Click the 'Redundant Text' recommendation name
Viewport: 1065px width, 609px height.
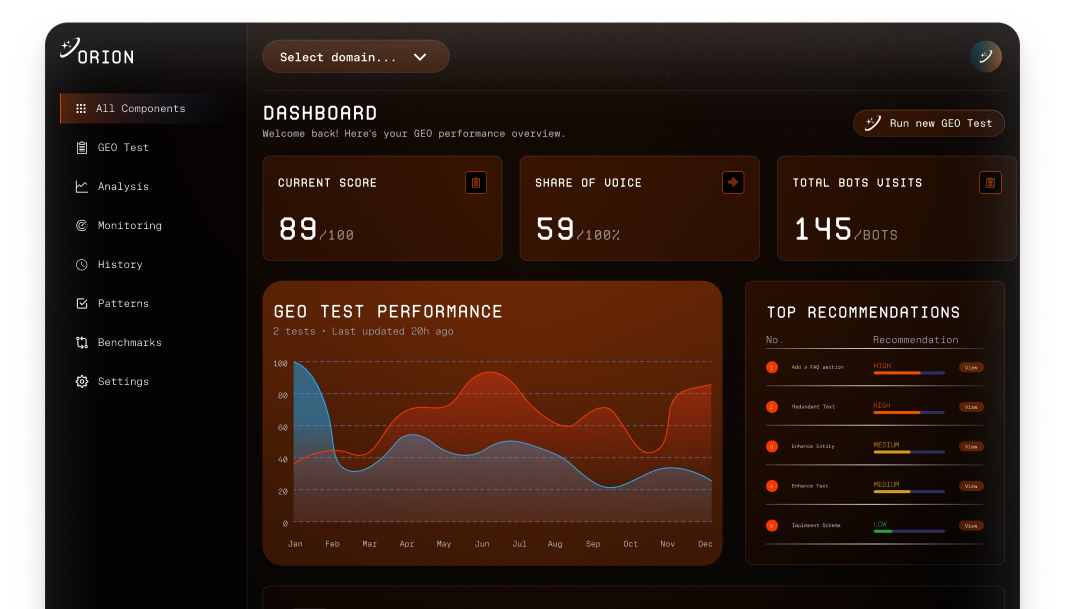point(813,407)
